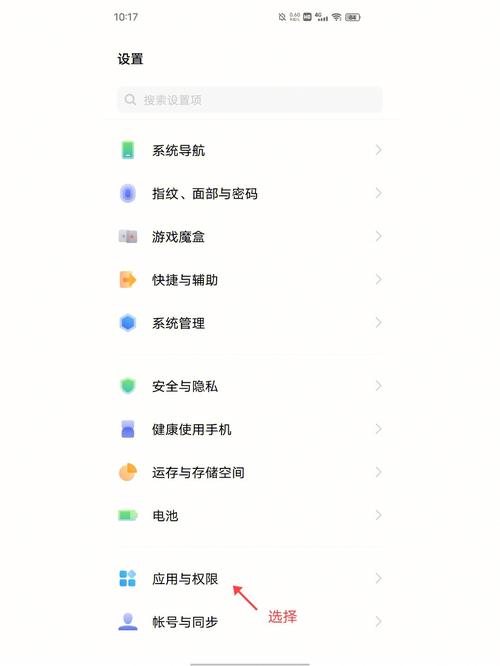Tap the fingerprint icon for 指纹、面部与密码
500x666 pixels.
pyautogui.click(x=127, y=193)
